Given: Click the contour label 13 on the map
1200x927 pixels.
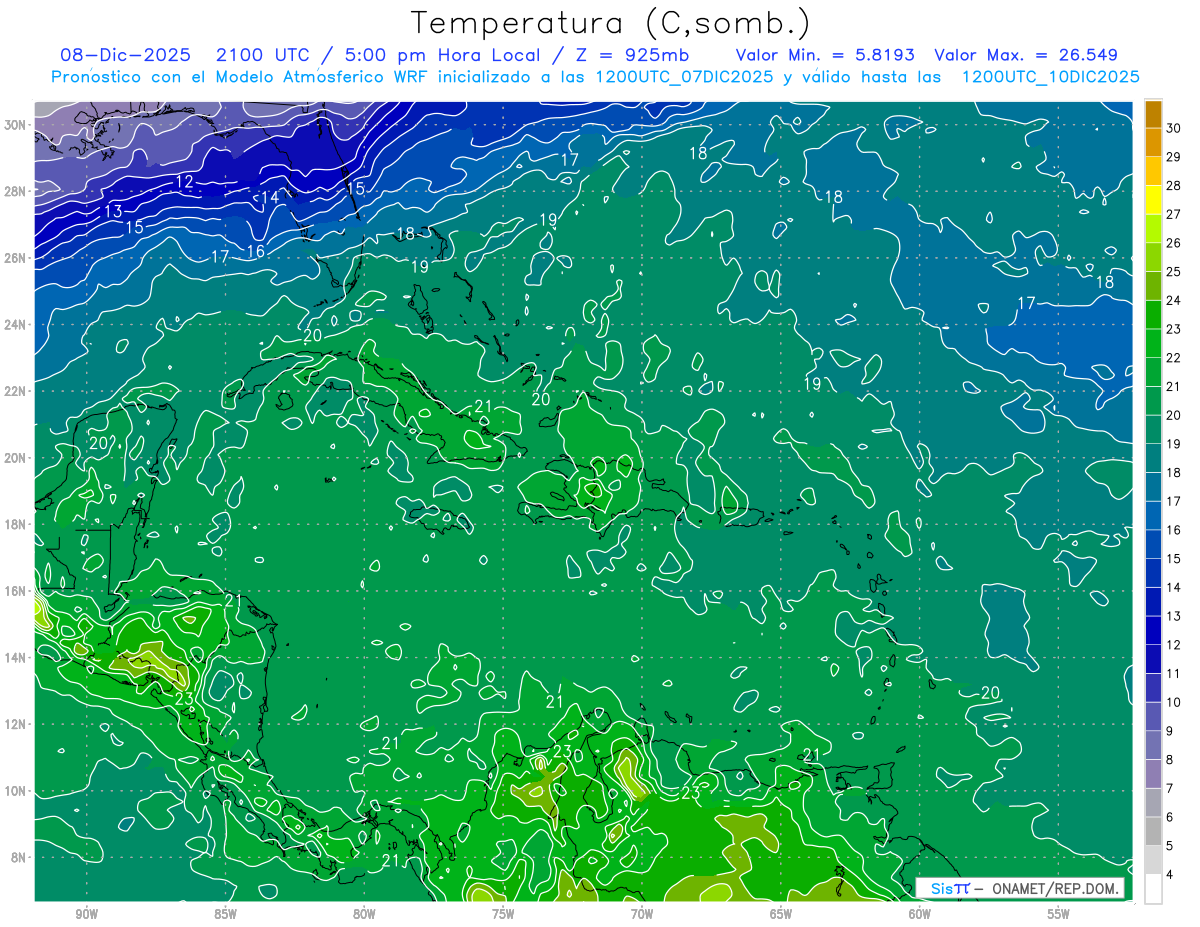Looking at the screenshot, I should click(x=113, y=211).
